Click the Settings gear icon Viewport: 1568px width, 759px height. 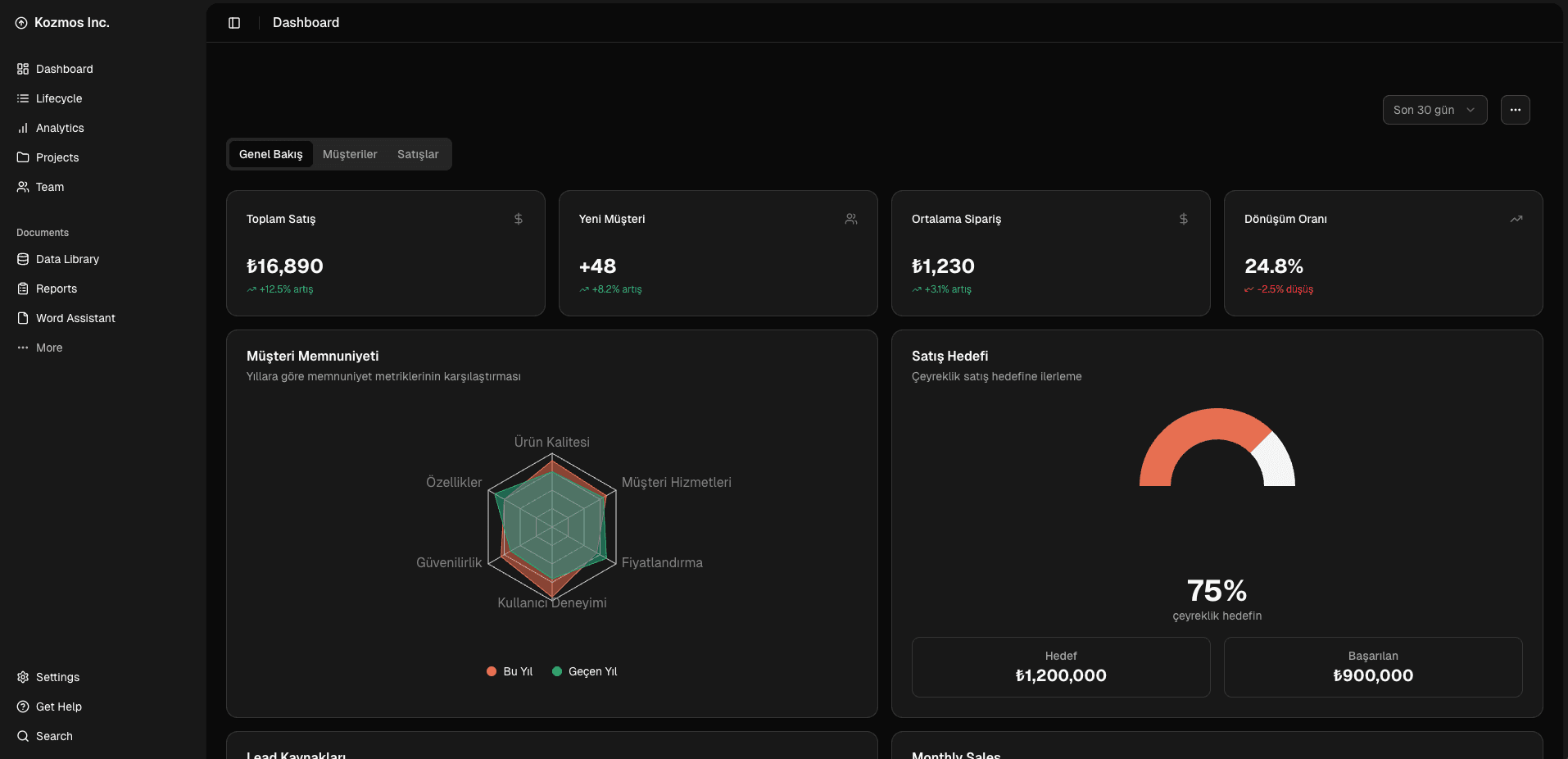click(23, 677)
